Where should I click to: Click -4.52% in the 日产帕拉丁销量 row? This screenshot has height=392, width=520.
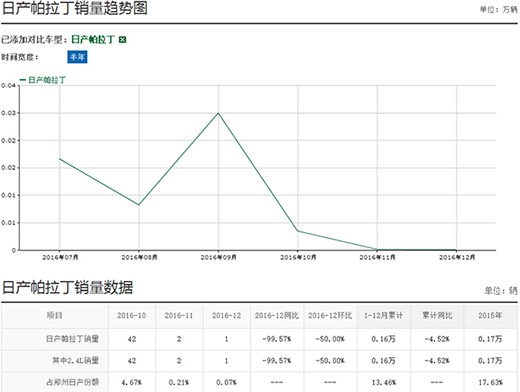[437, 339]
